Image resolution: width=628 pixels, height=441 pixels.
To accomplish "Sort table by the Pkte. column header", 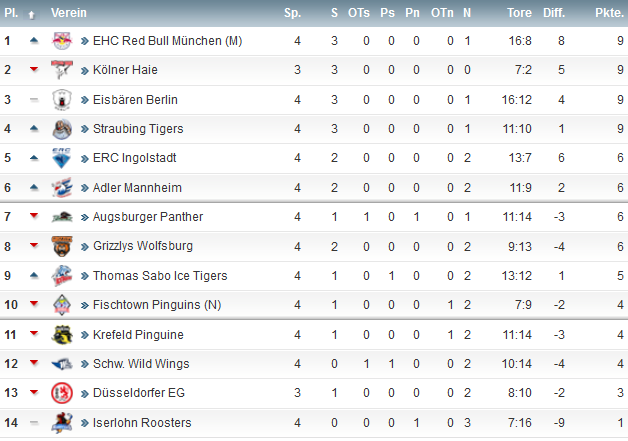I will coord(609,13).
